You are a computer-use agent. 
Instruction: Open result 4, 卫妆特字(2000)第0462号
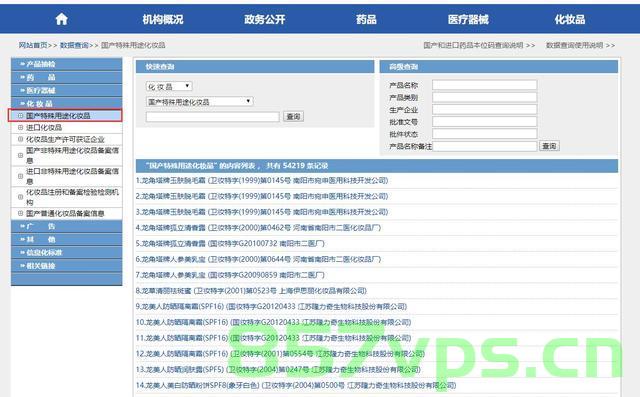click(x=258, y=228)
